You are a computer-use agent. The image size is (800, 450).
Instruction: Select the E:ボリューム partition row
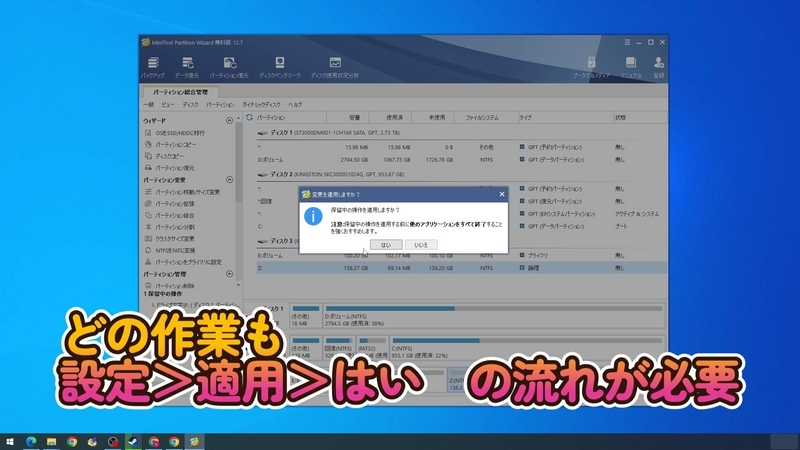pyautogui.click(x=462, y=255)
